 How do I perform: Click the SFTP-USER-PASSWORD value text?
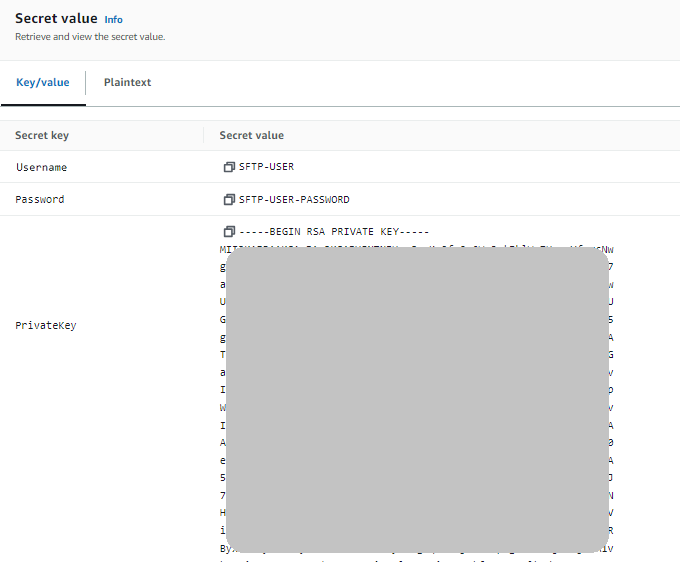coord(294,199)
